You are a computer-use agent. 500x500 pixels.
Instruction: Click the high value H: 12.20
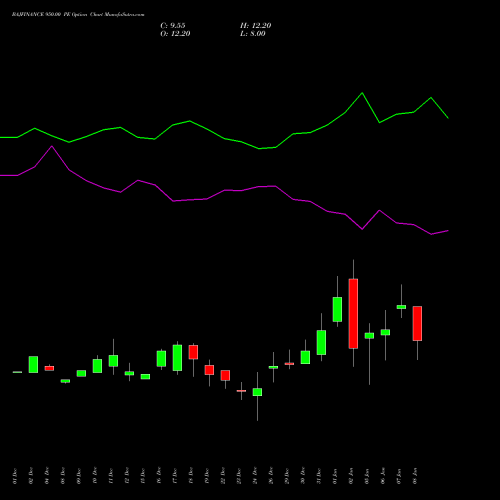[256, 26]
